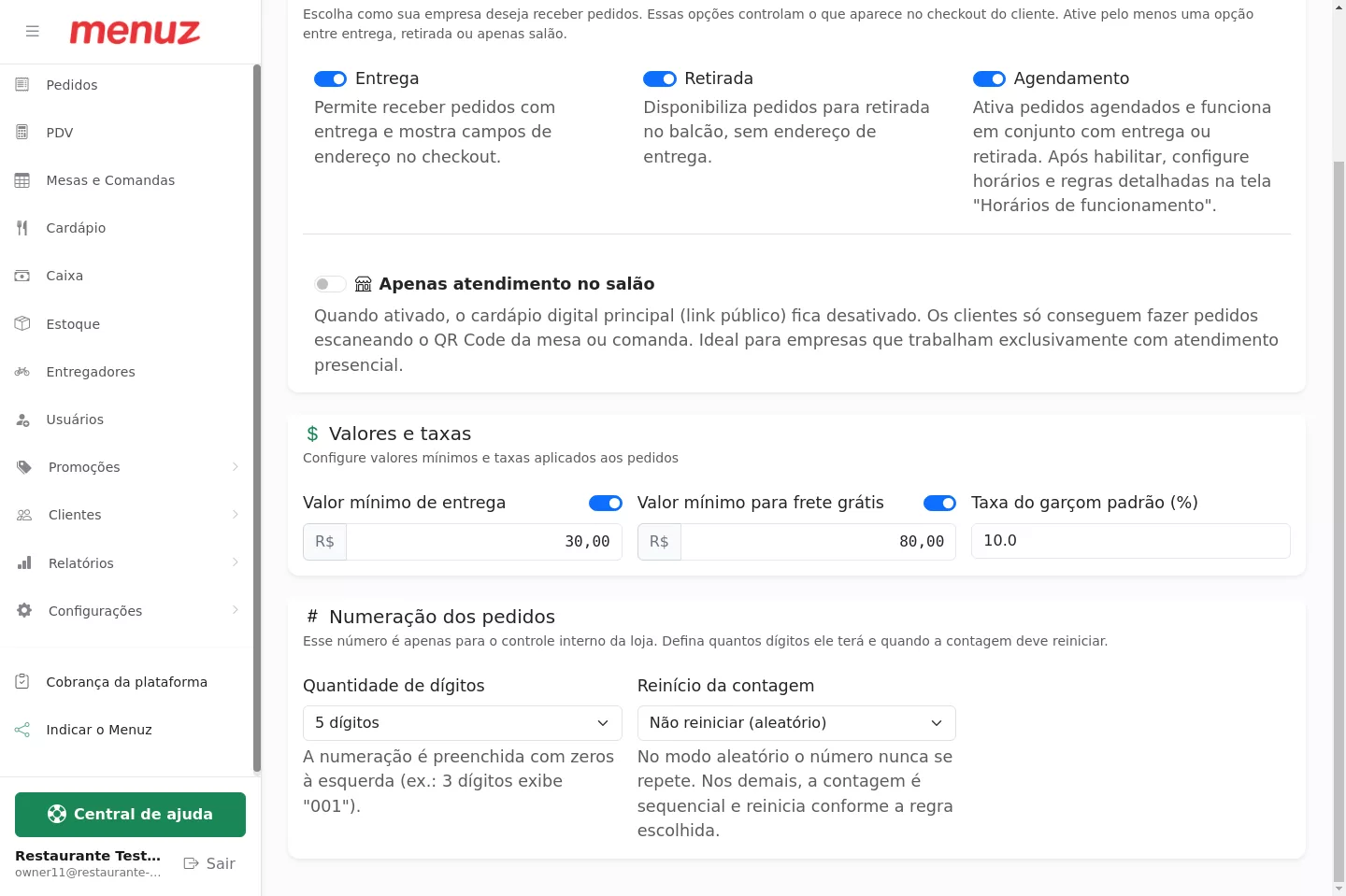Image resolution: width=1346 pixels, height=896 pixels.
Task: Open Pedidos in the sidebar
Action: (127, 85)
